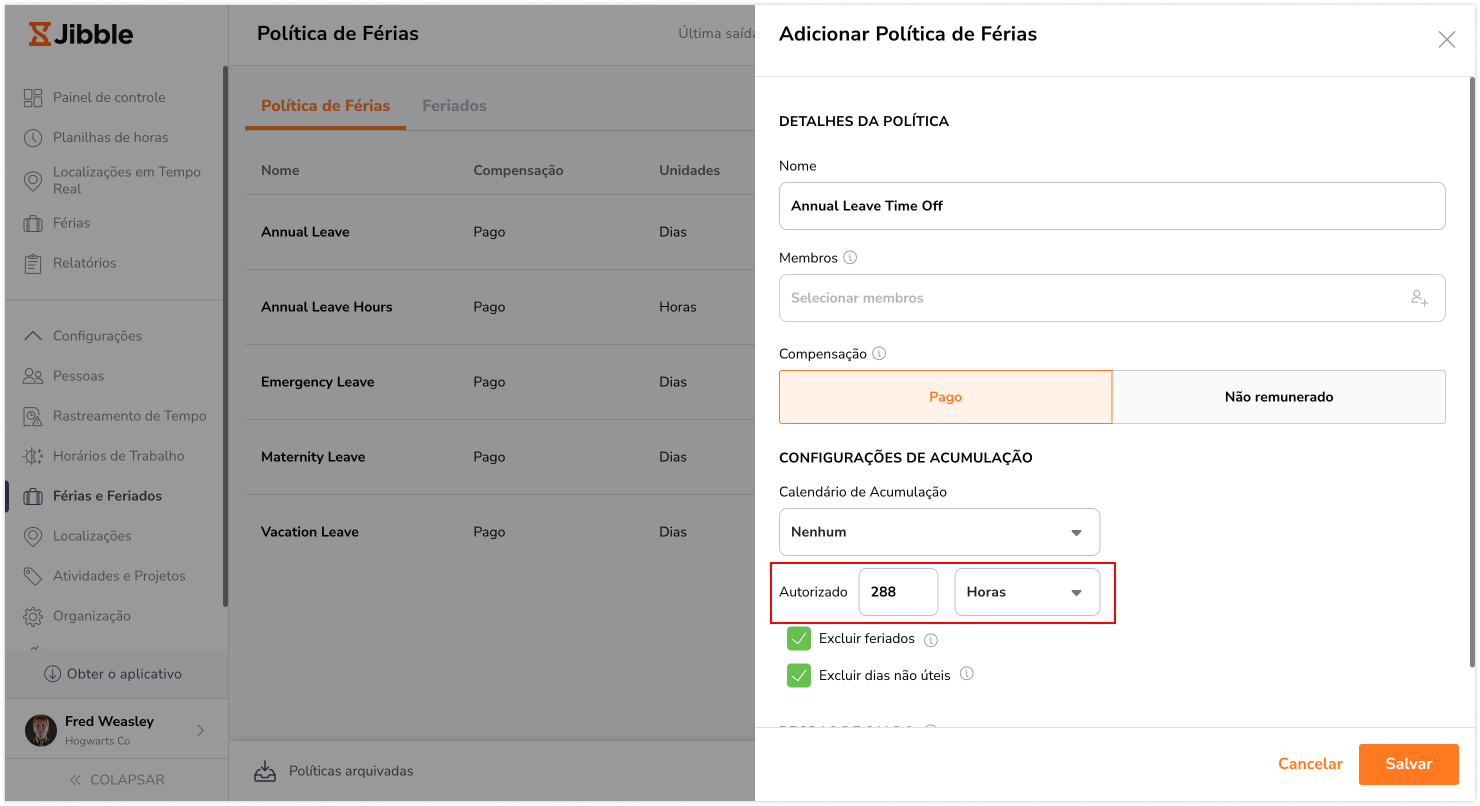
Task: Switch to the Feriados tab
Action: (454, 106)
